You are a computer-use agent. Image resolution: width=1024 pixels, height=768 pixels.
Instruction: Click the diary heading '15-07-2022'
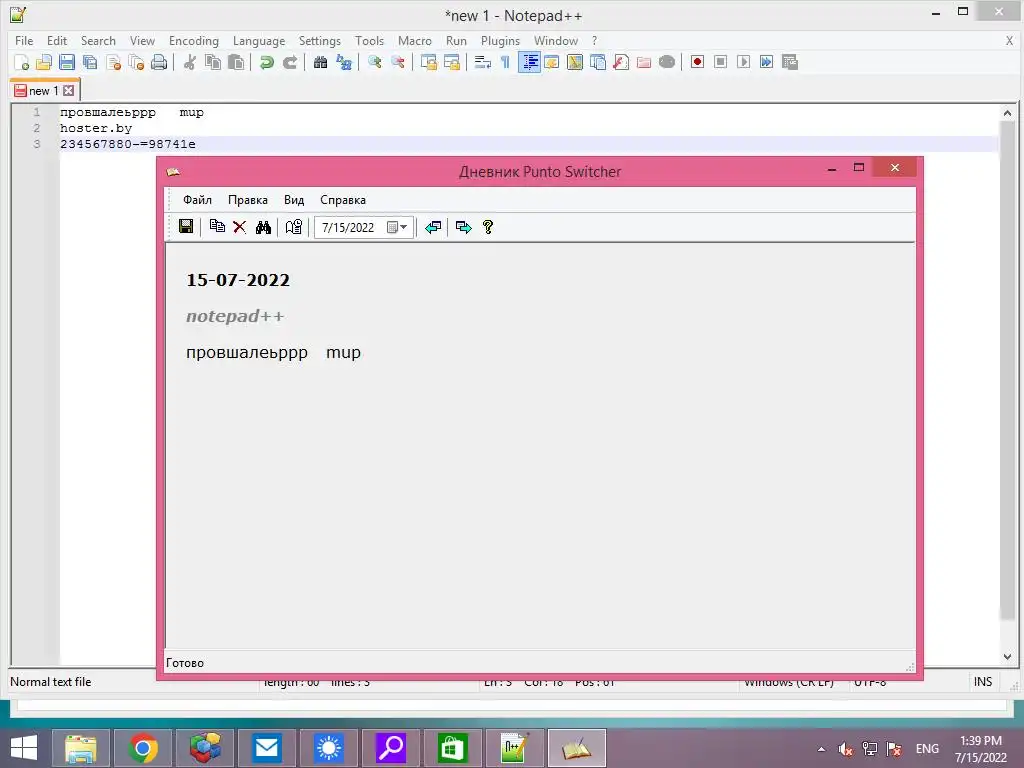[238, 280]
